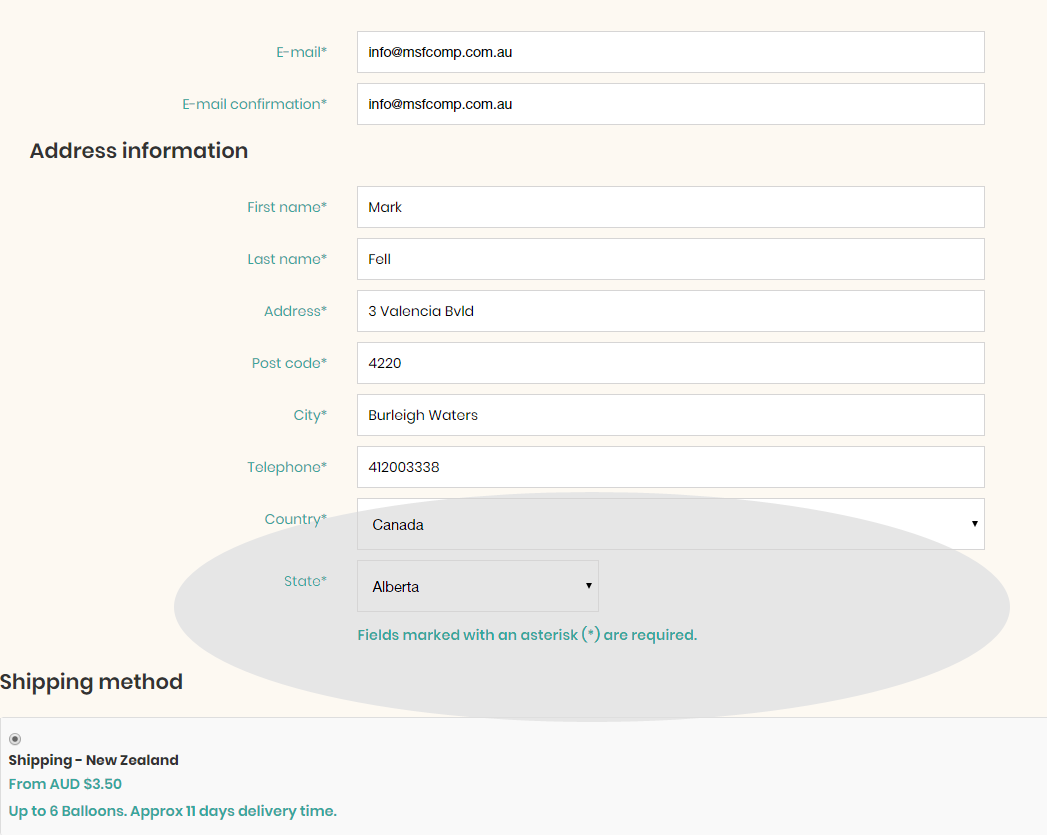Focus the E-mail confirmation text box
The width and height of the screenshot is (1047, 835).
point(670,104)
